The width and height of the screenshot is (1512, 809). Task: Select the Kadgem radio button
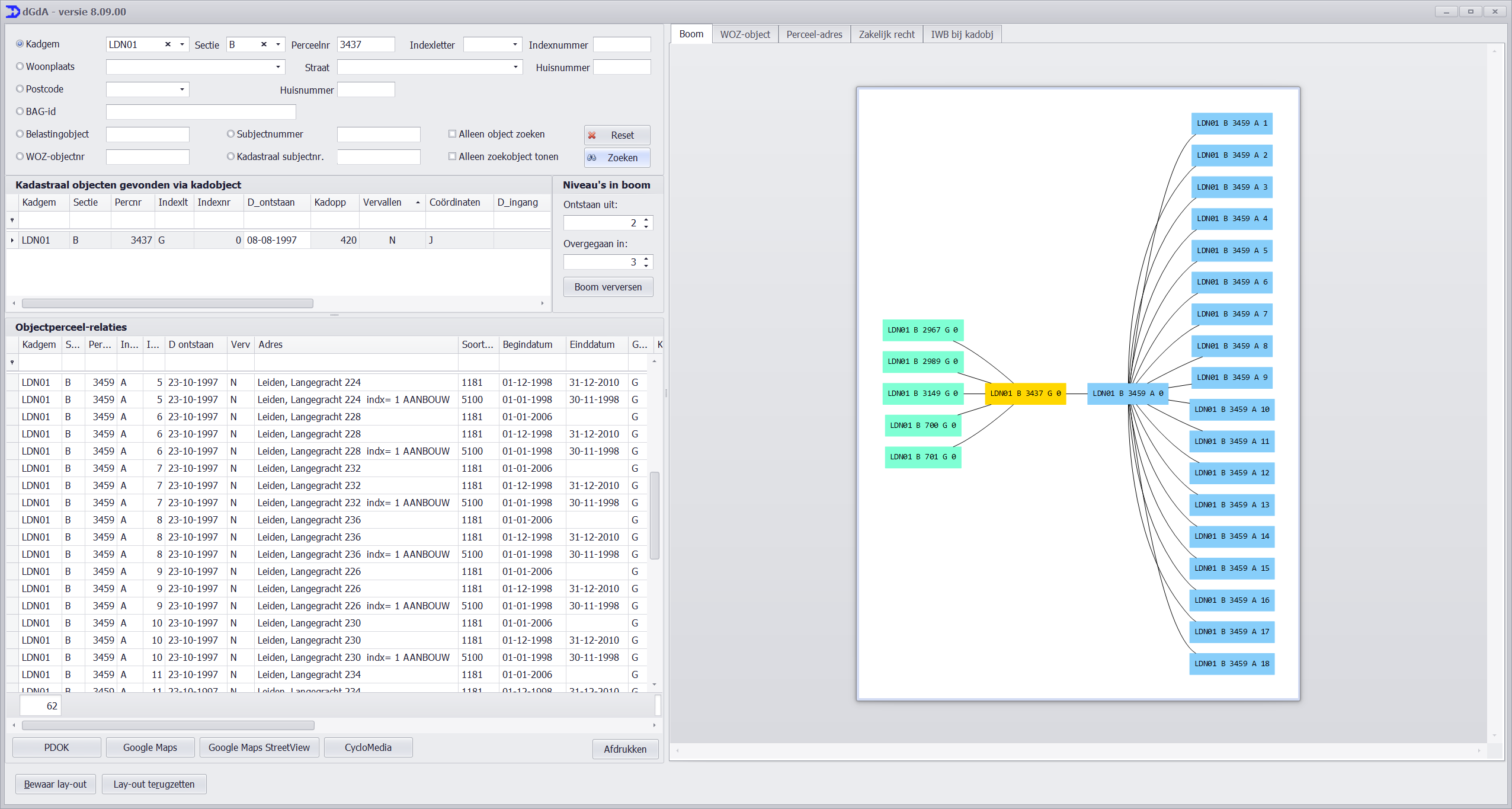[x=20, y=44]
